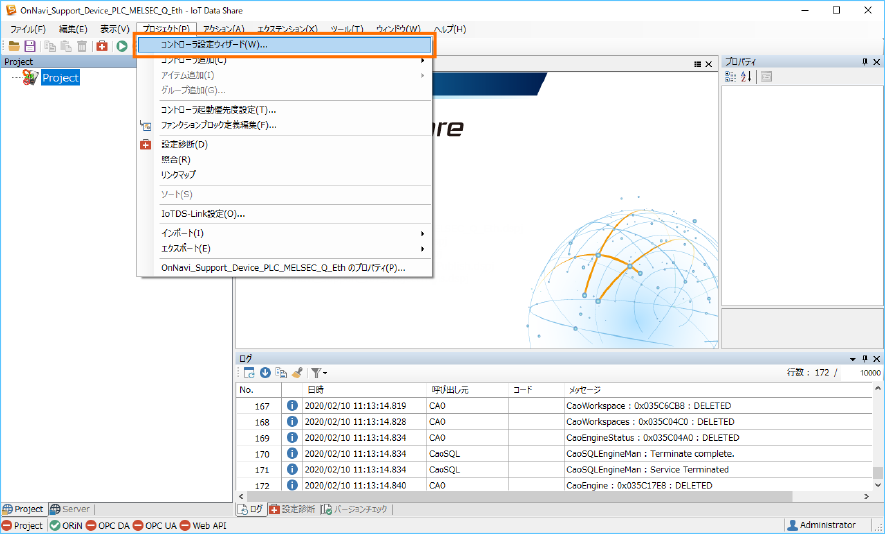Select the Project node in tree
The width and height of the screenshot is (885, 534).
coord(60,78)
